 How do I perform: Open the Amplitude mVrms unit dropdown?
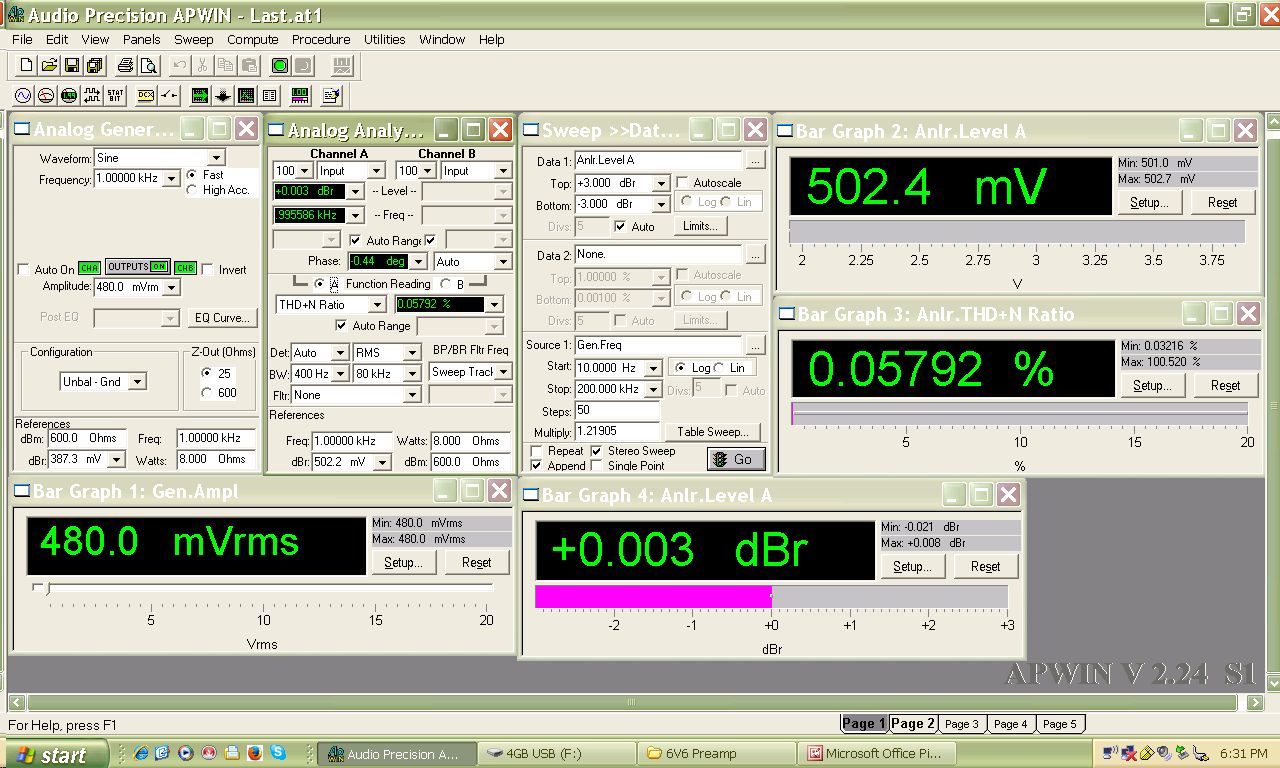coord(172,287)
